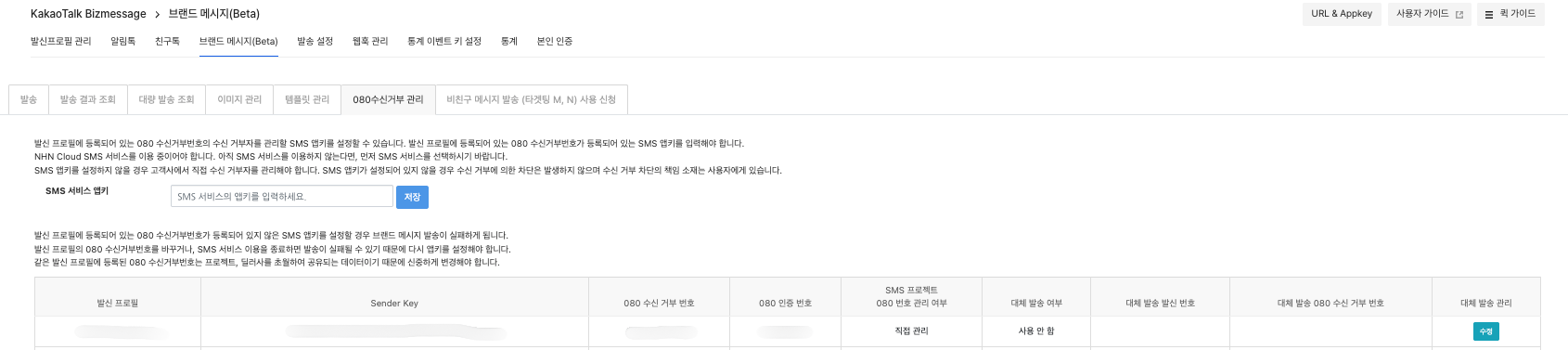The width and height of the screenshot is (1568, 350).
Task: Open the 친구톡 menu item
Action: pos(167,41)
